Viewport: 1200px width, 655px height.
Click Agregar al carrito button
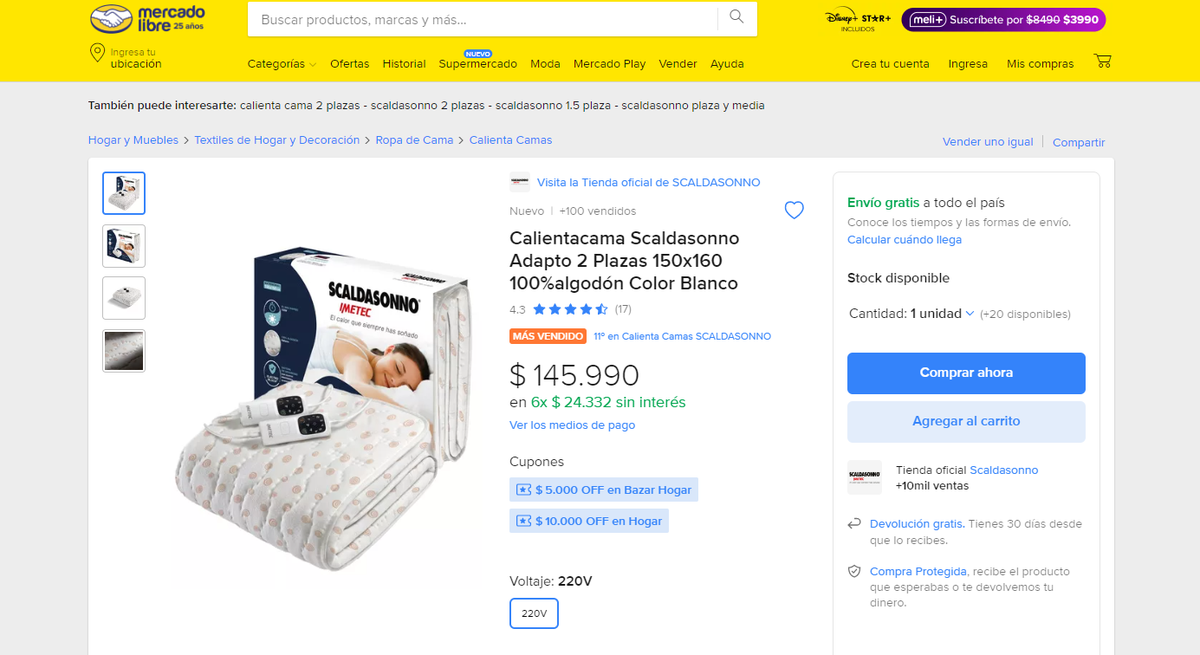point(966,422)
